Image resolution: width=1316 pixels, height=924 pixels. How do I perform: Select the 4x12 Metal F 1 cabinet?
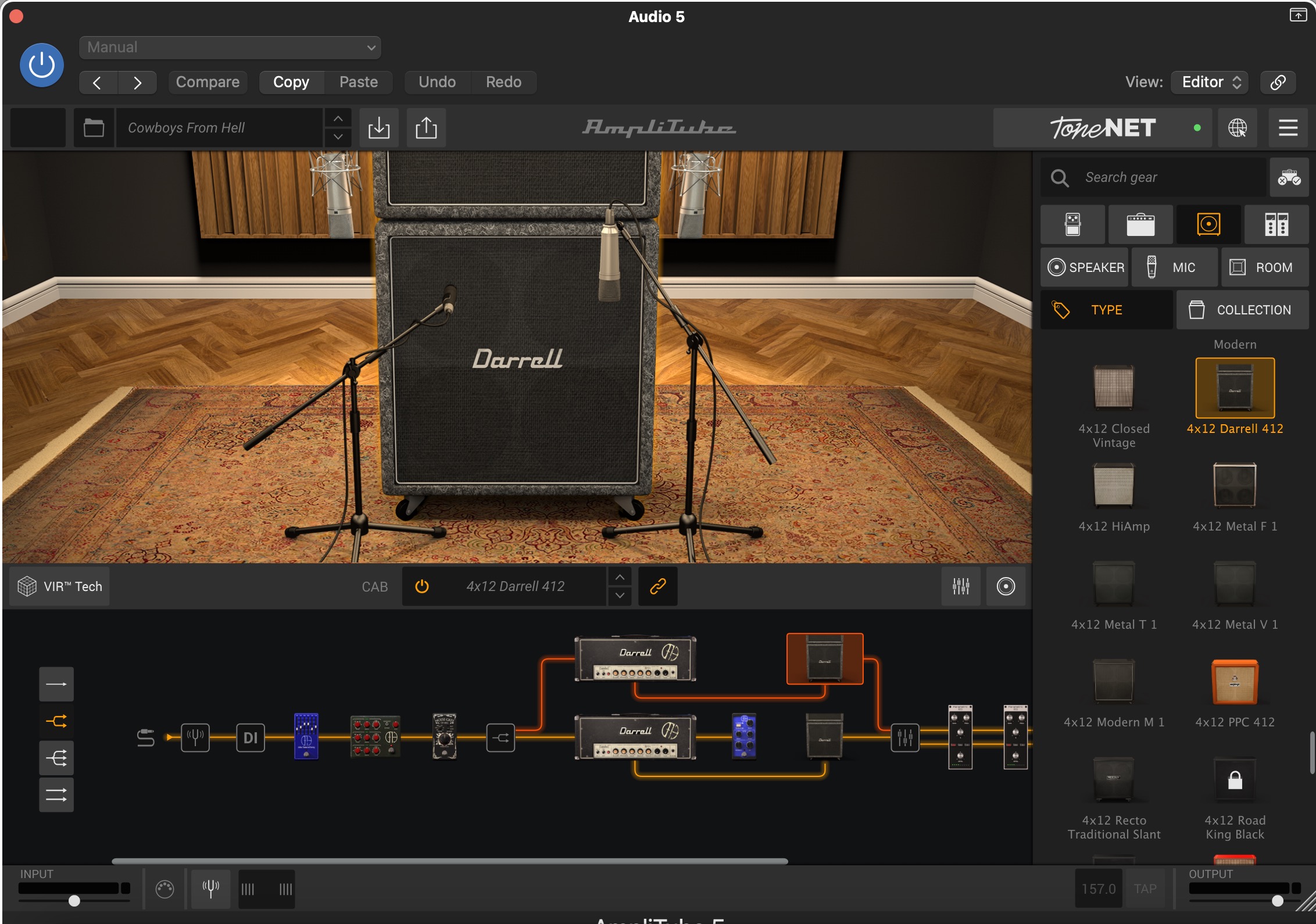click(1235, 486)
